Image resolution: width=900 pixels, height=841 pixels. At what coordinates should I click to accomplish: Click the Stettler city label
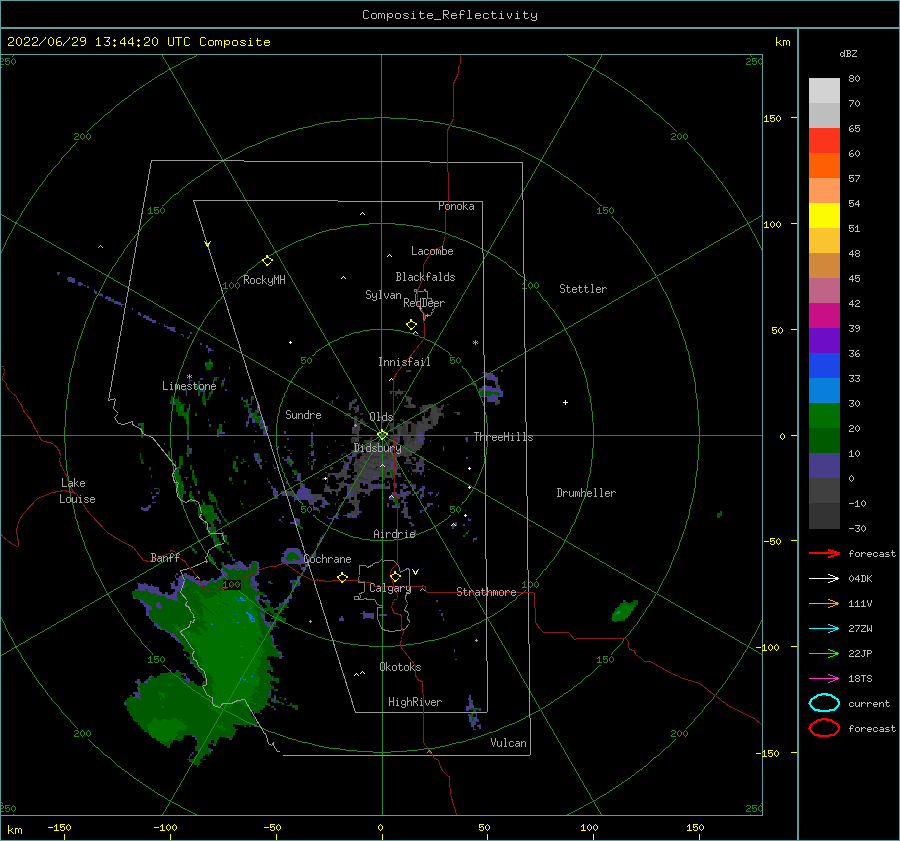tap(583, 289)
